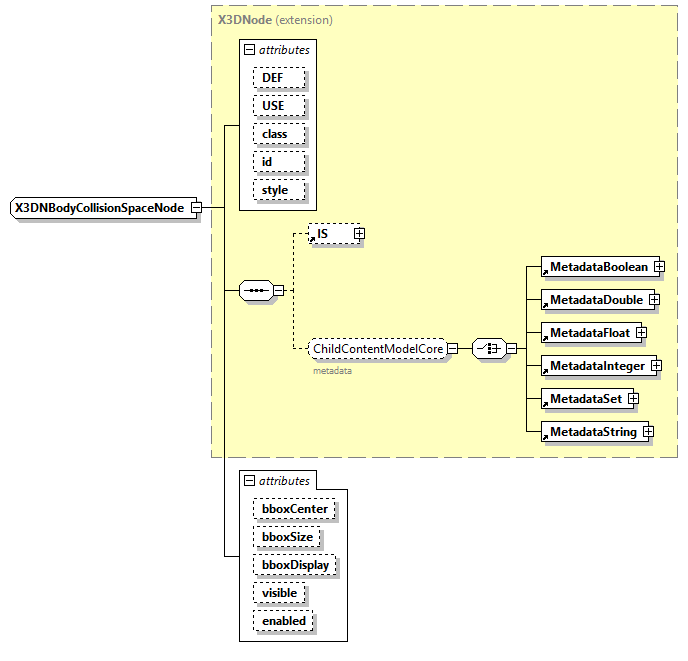Expand the MetadataDouble plus box
The image size is (688, 661).
[x=653, y=299]
